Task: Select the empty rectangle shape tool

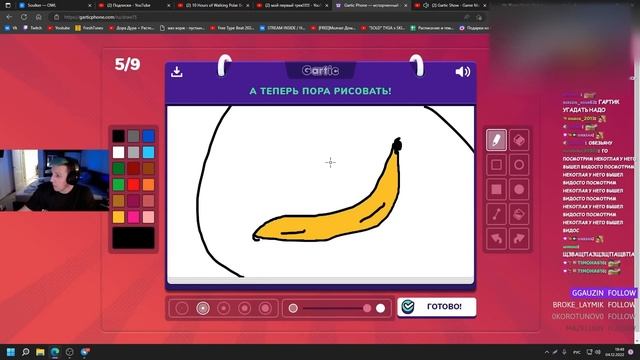Action: (x=496, y=164)
